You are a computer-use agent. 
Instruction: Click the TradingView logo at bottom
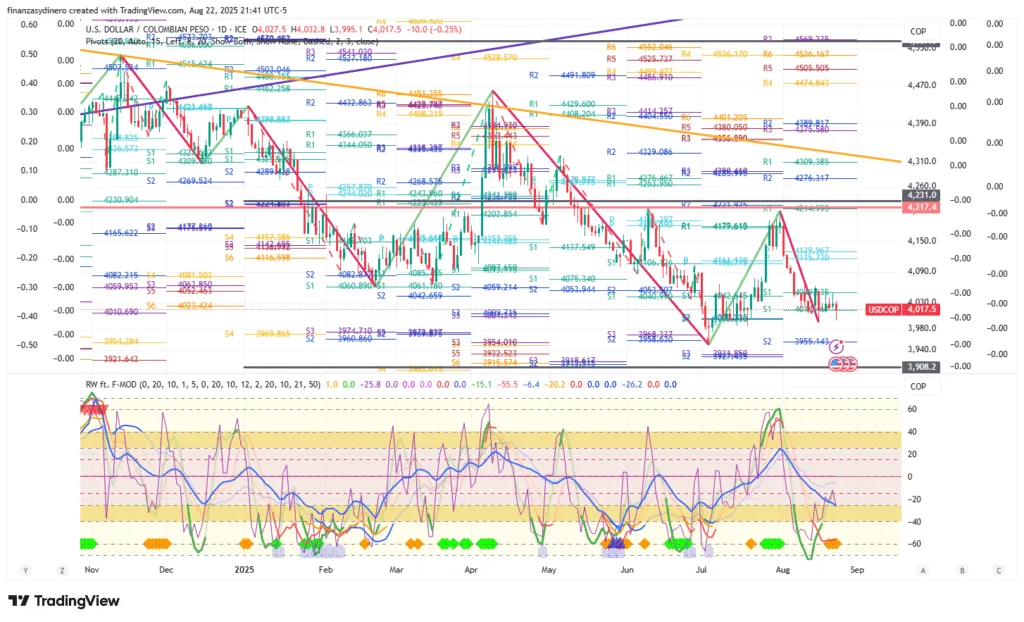coord(63,600)
